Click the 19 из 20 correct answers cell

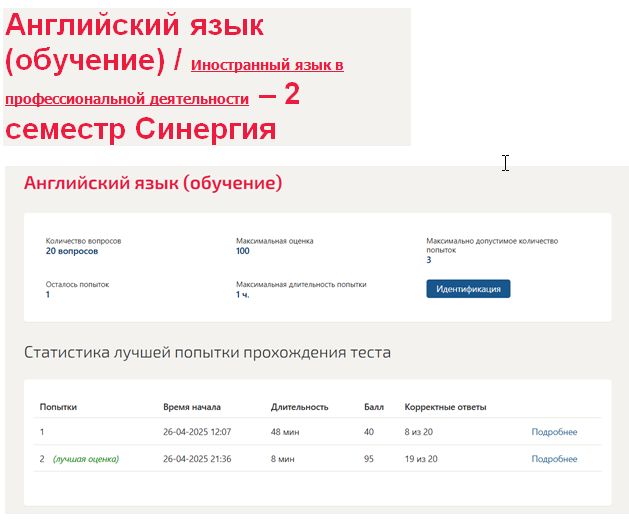421,459
